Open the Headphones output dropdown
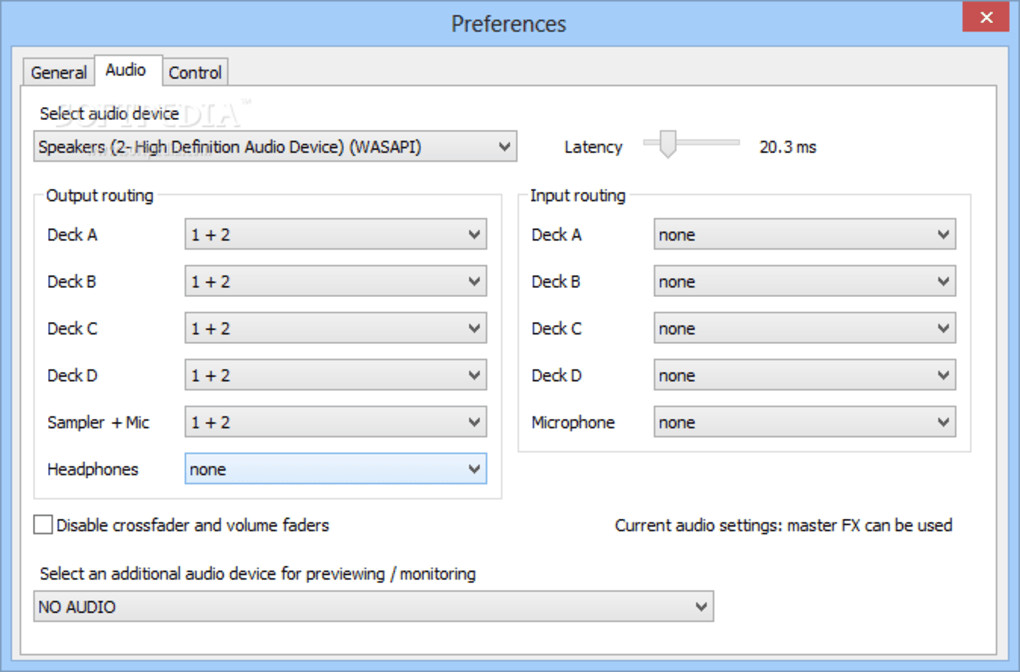 pyautogui.click(x=336, y=469)
